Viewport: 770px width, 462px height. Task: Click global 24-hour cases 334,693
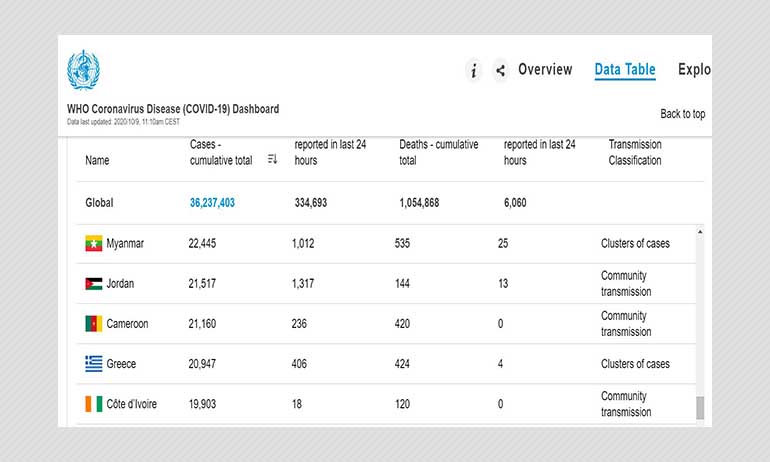[x=311, y=203]
